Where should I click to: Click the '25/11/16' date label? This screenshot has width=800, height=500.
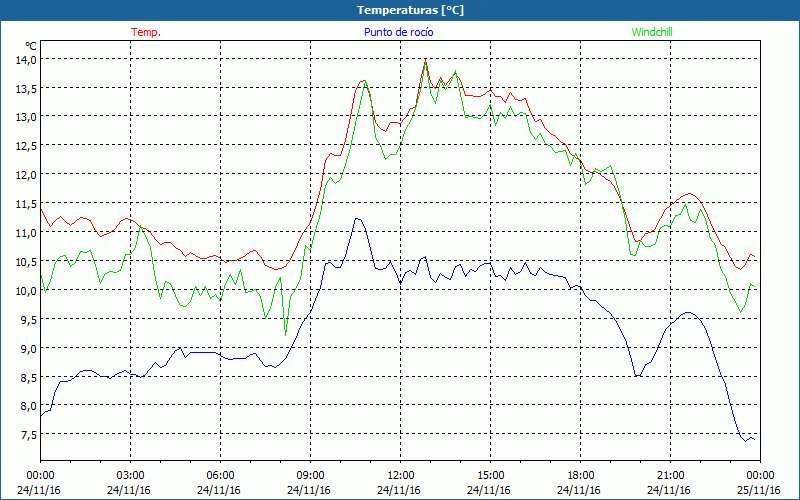[759, 490]
